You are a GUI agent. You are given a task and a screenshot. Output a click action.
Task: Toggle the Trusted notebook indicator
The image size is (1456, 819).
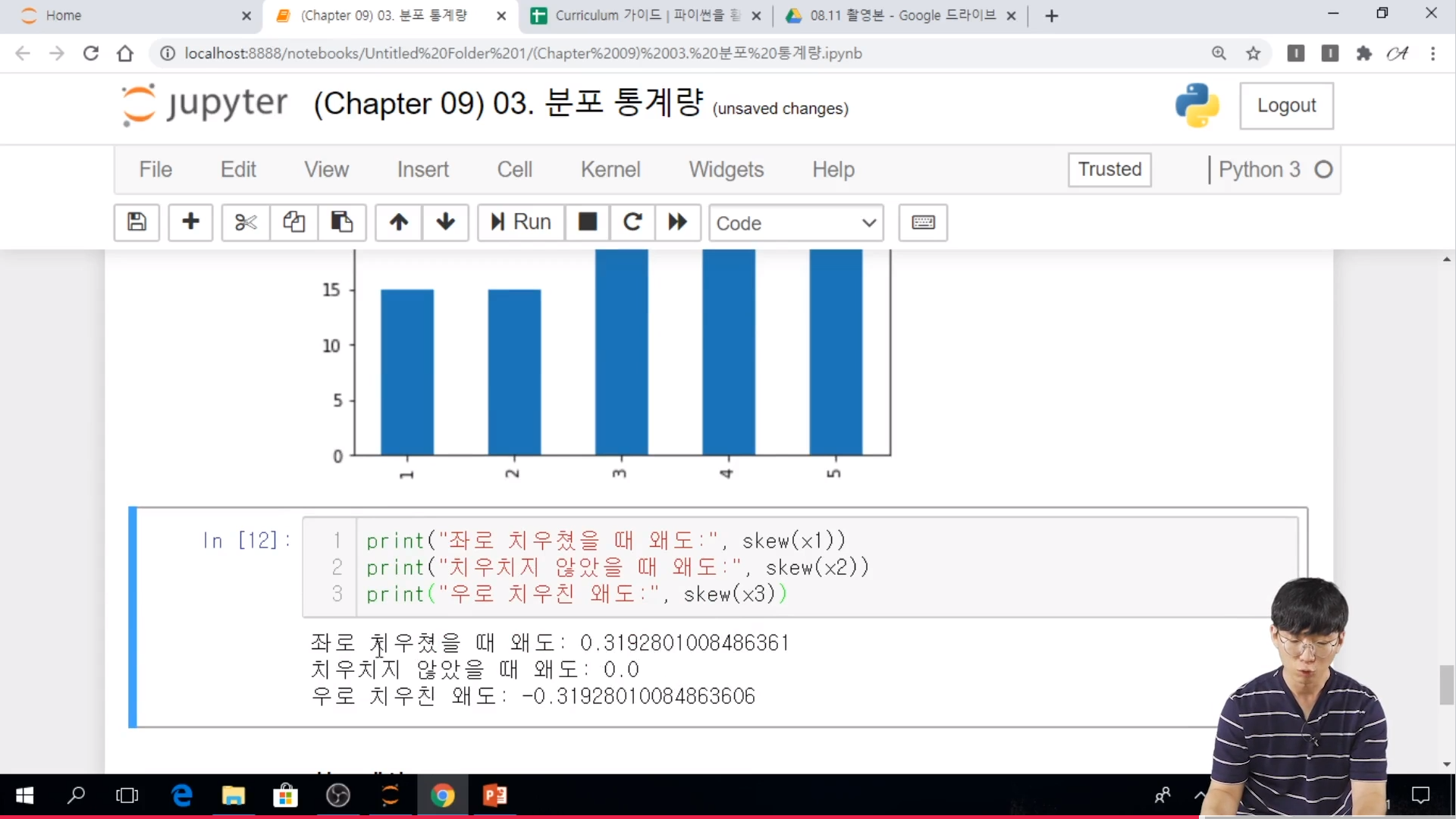1109,169
